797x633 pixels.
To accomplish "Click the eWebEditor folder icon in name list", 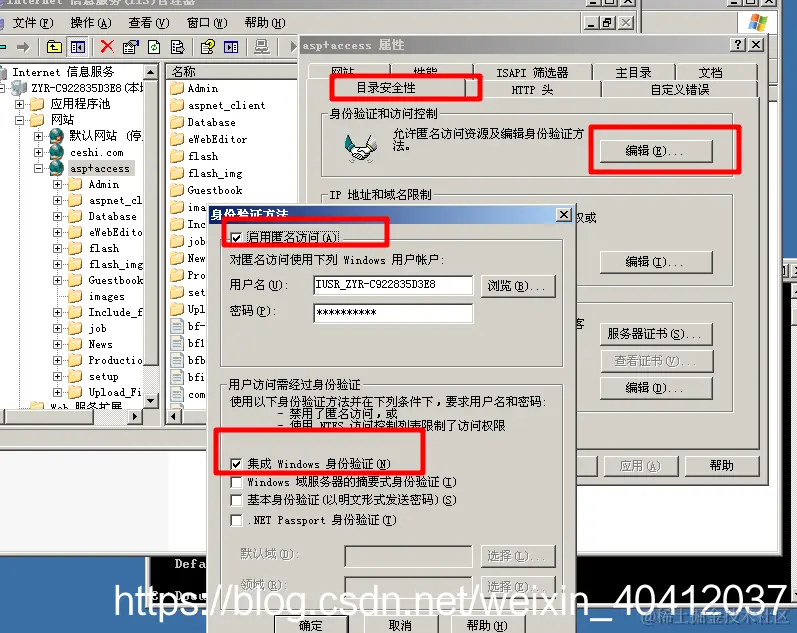I will pos(177,139).
